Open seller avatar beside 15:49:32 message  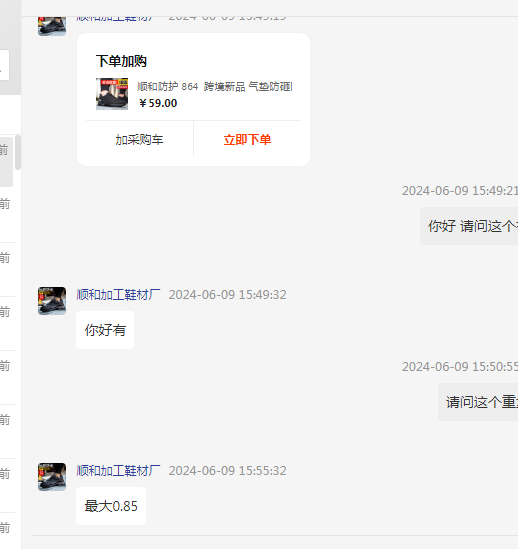(x=52, y=301)
